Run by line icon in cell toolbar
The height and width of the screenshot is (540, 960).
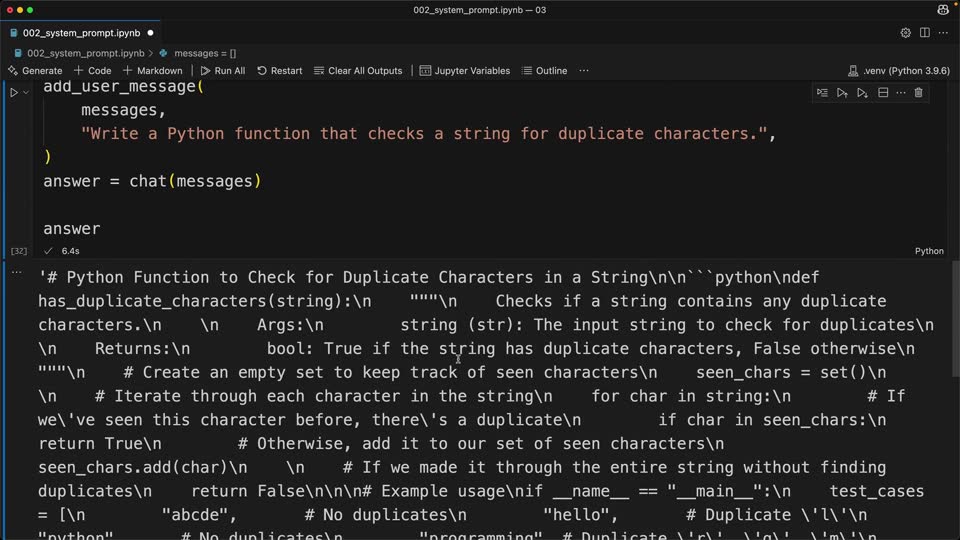[822, 92]
